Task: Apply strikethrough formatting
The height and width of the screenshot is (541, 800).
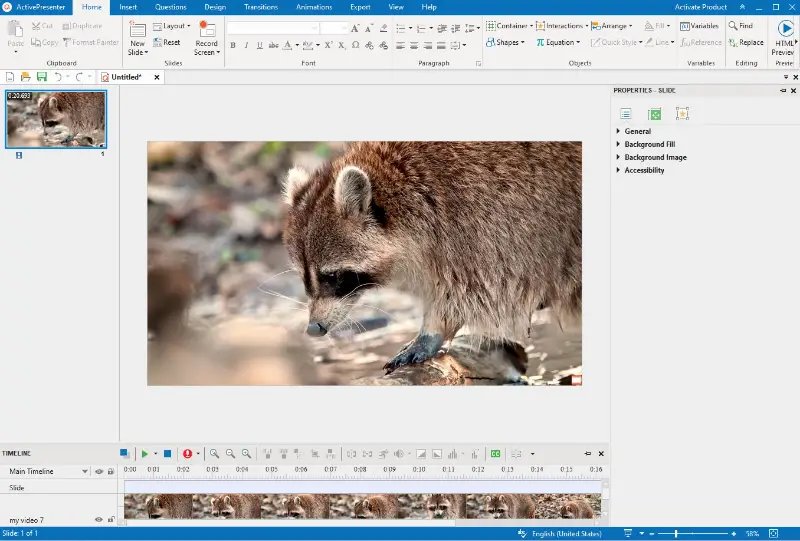Action: tap(273, 45)
